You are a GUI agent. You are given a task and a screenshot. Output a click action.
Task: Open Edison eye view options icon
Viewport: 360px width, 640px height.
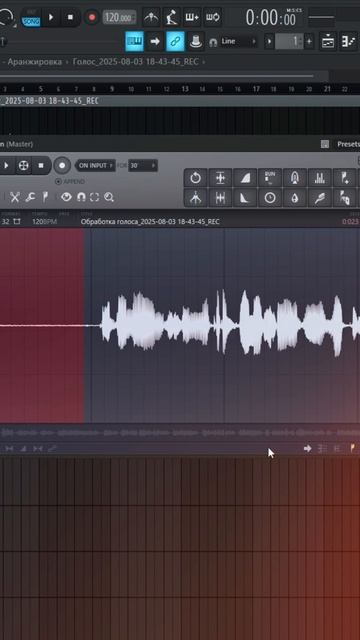pyautogui.click(x=66, y=198)
